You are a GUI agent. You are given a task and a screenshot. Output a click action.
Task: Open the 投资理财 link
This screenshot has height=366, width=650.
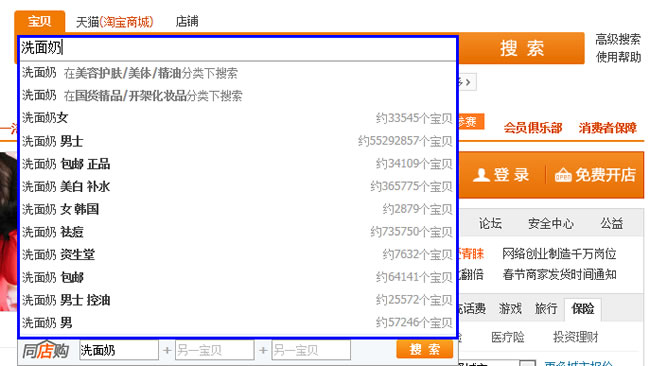click(576, 337)
